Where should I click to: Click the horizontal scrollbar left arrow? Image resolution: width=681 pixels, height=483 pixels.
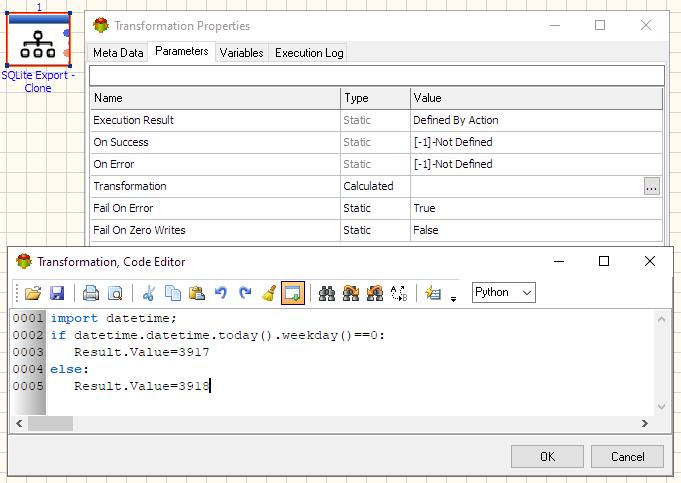(x=19, y=423)
